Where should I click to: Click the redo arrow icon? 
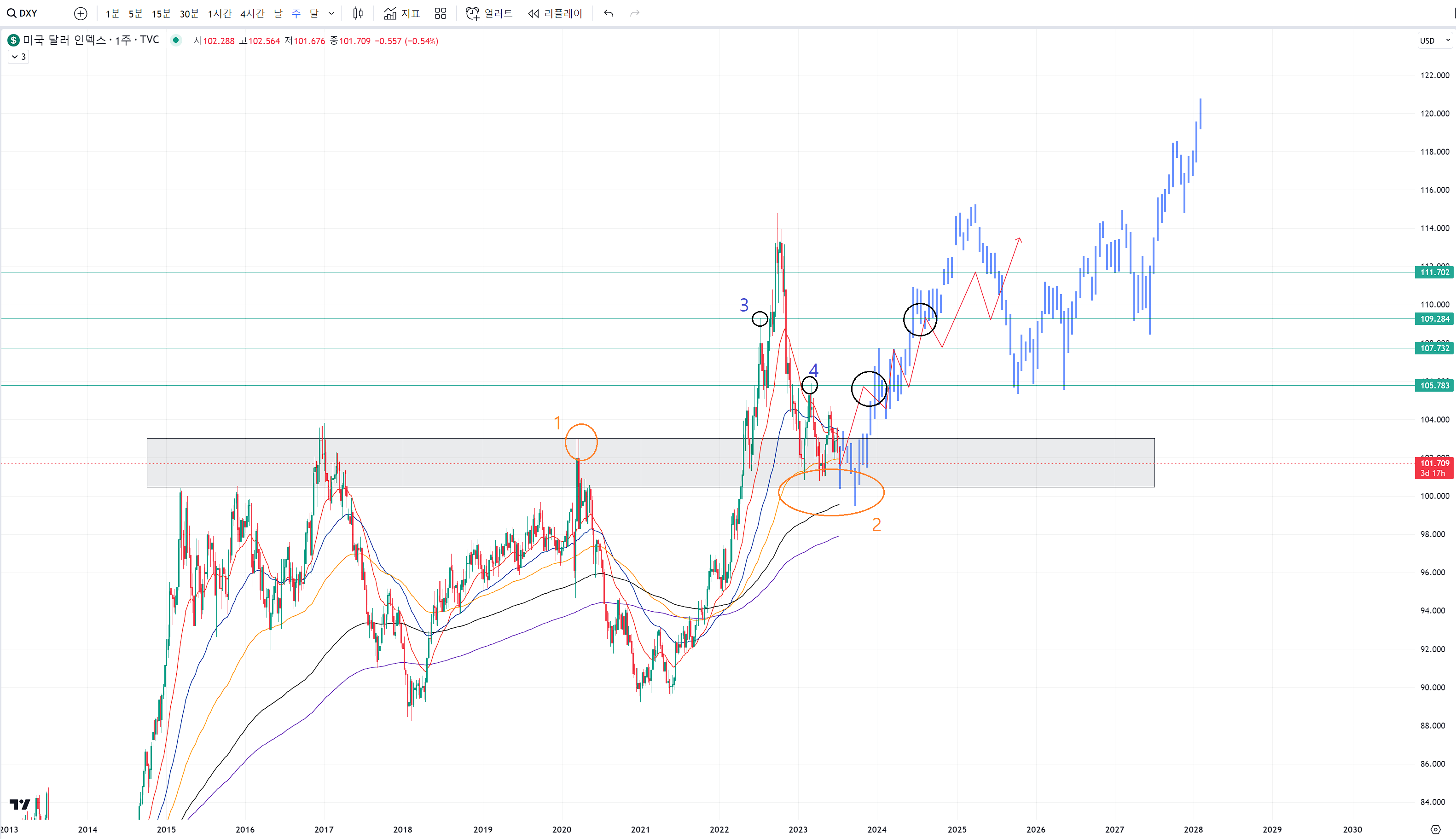634,13
